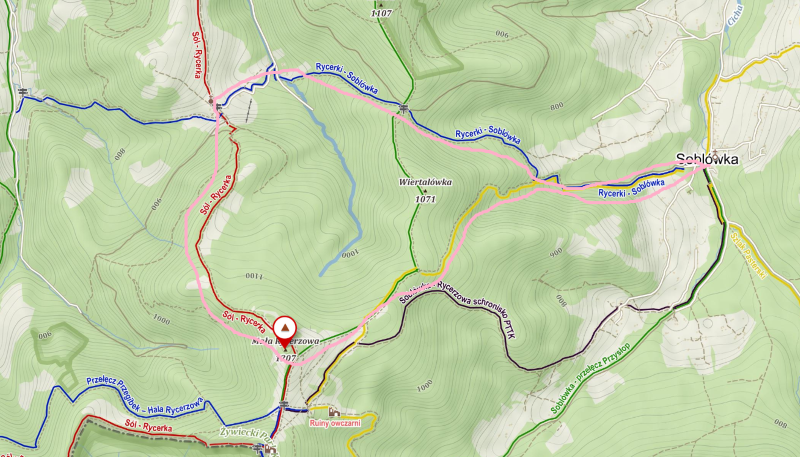
Task: Select the Wiertałówka peak name label
Action: pyautogui.click(x=425, y=182)
